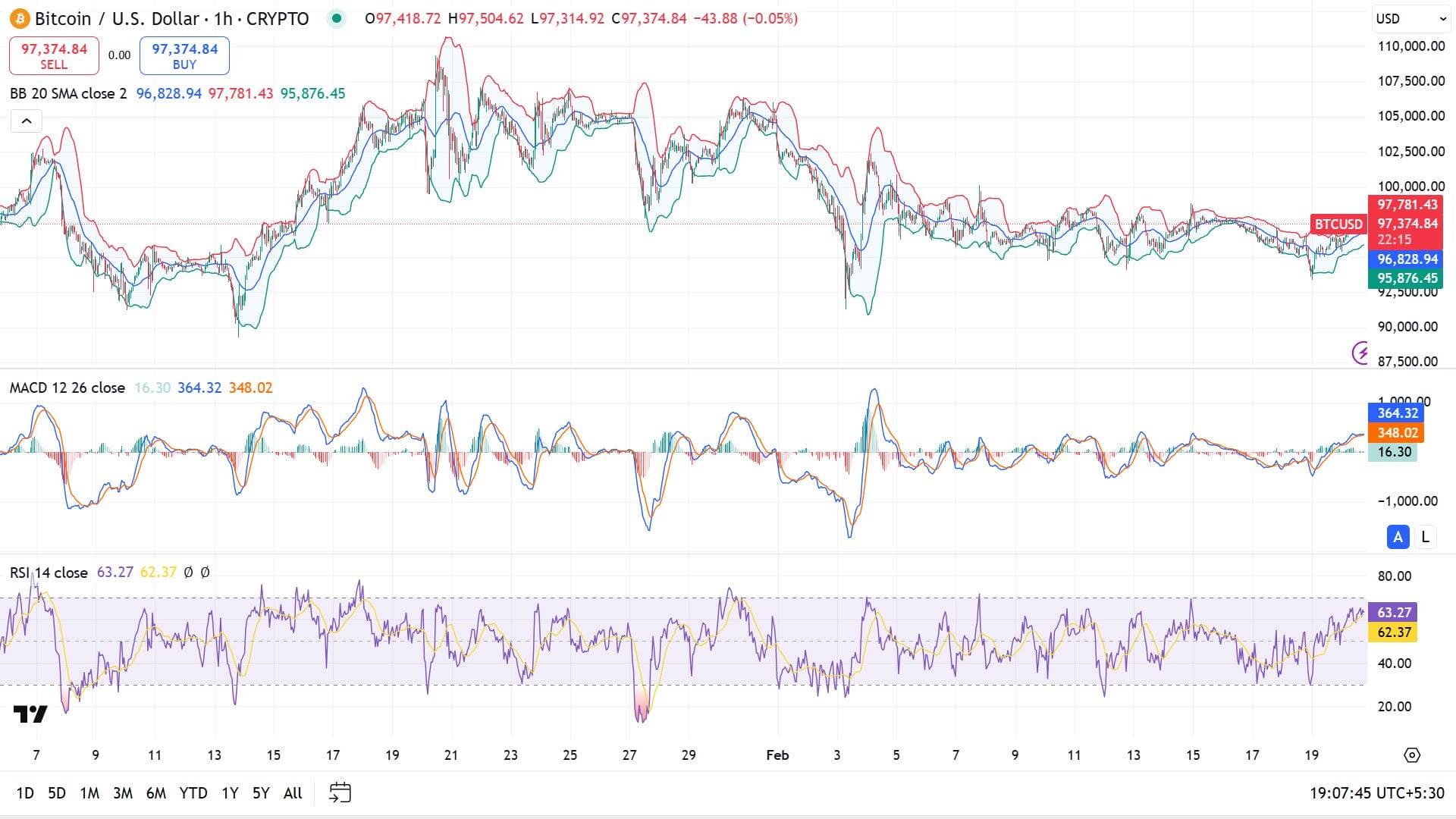Select the 1D time range
The height and width of the screenshot is (819, 1456).
(x=25, y=793)
